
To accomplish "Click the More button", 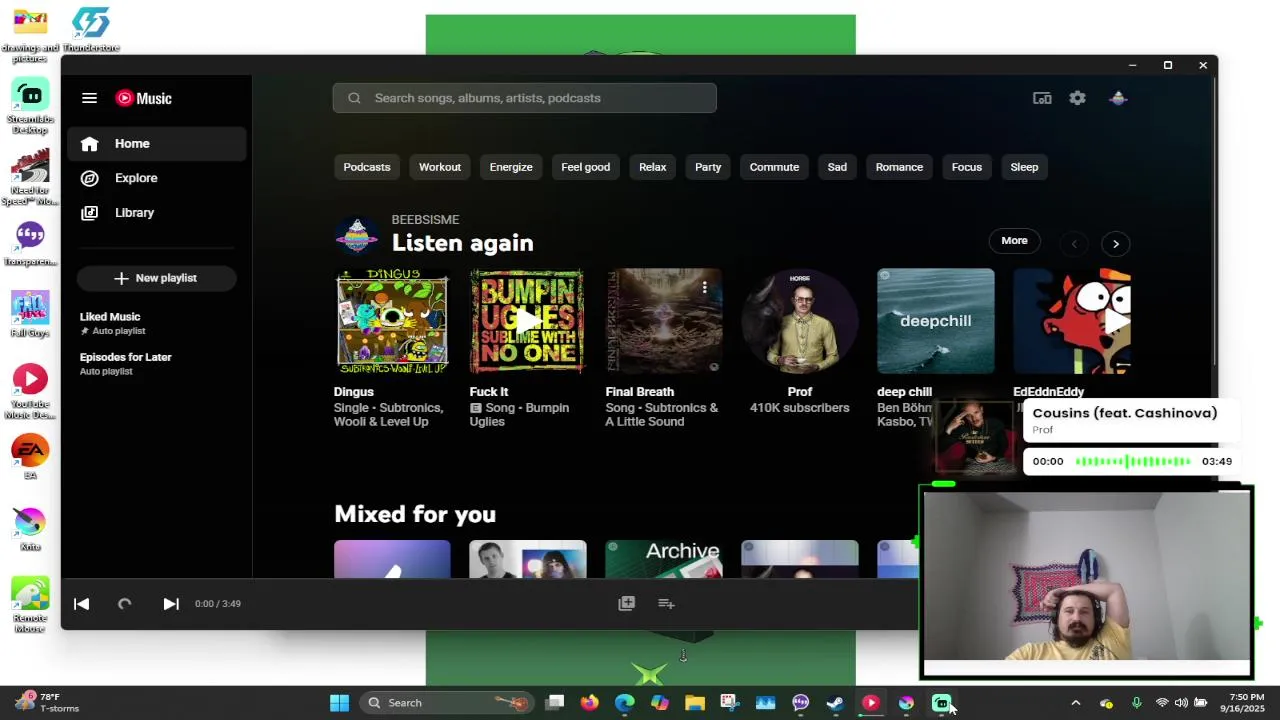I will (x=1014, y=241).
